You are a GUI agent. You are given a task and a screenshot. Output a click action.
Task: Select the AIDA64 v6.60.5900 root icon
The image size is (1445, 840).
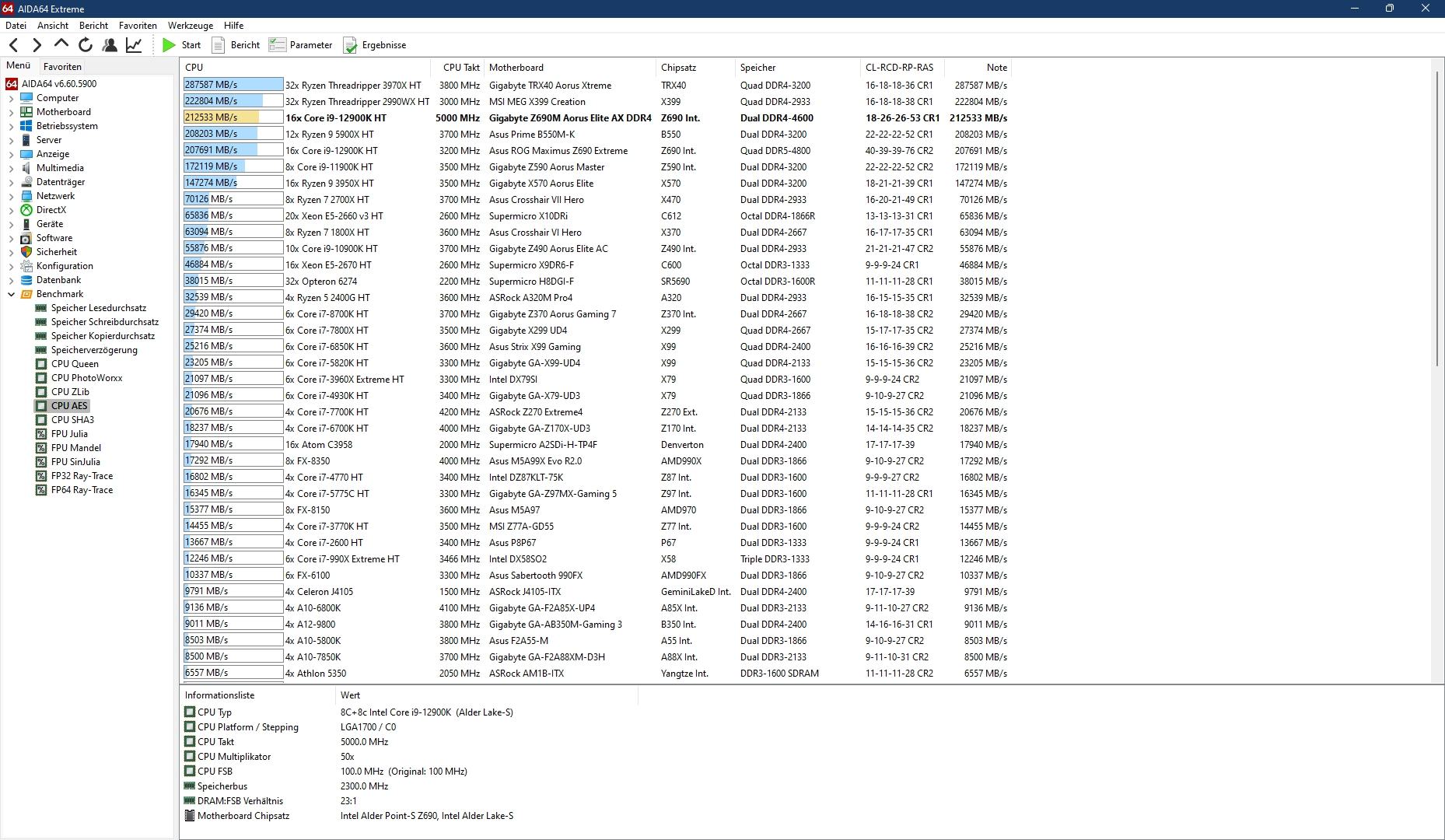click(x=12, y=84)
